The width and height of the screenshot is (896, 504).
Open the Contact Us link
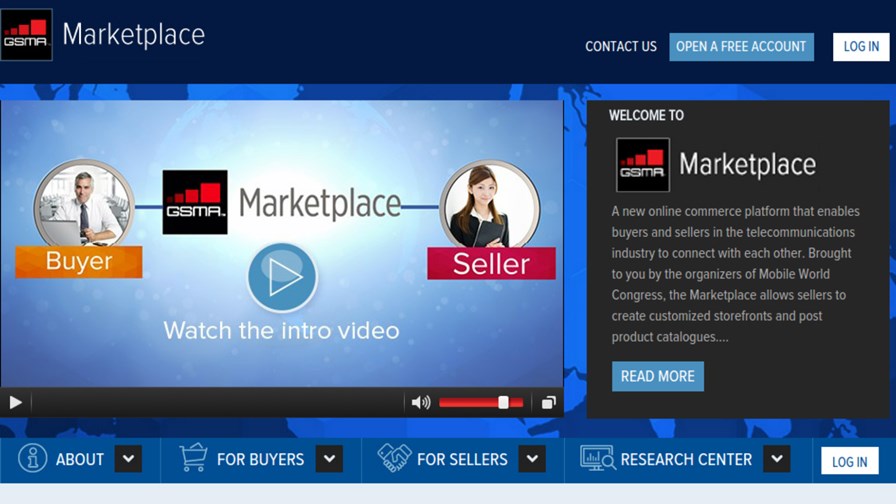[x=621, y=46]
